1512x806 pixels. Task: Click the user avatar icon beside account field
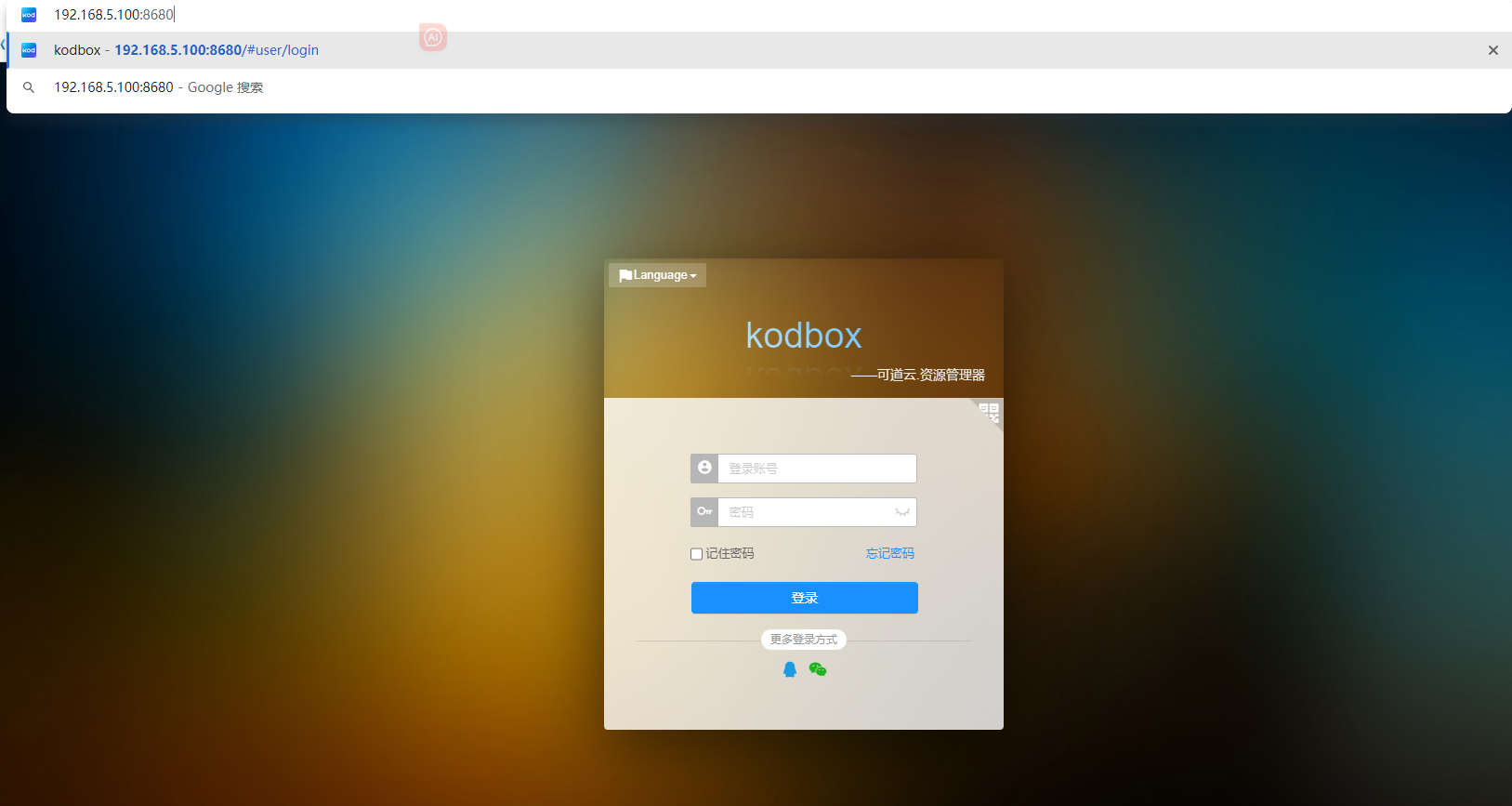[x=704, y=469]
